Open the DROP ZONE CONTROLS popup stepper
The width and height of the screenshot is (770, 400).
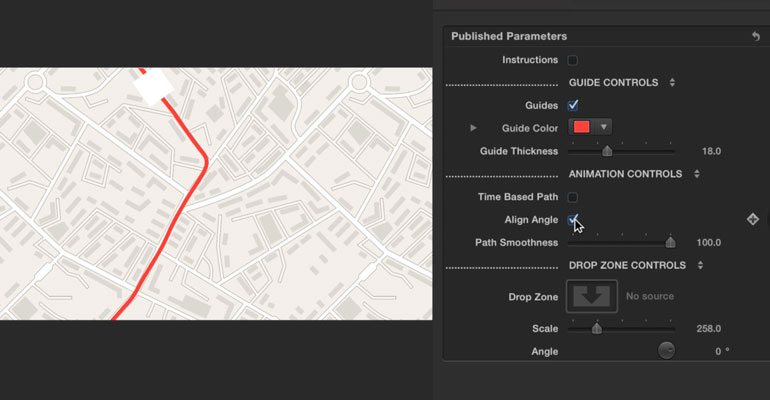point(700,265)
